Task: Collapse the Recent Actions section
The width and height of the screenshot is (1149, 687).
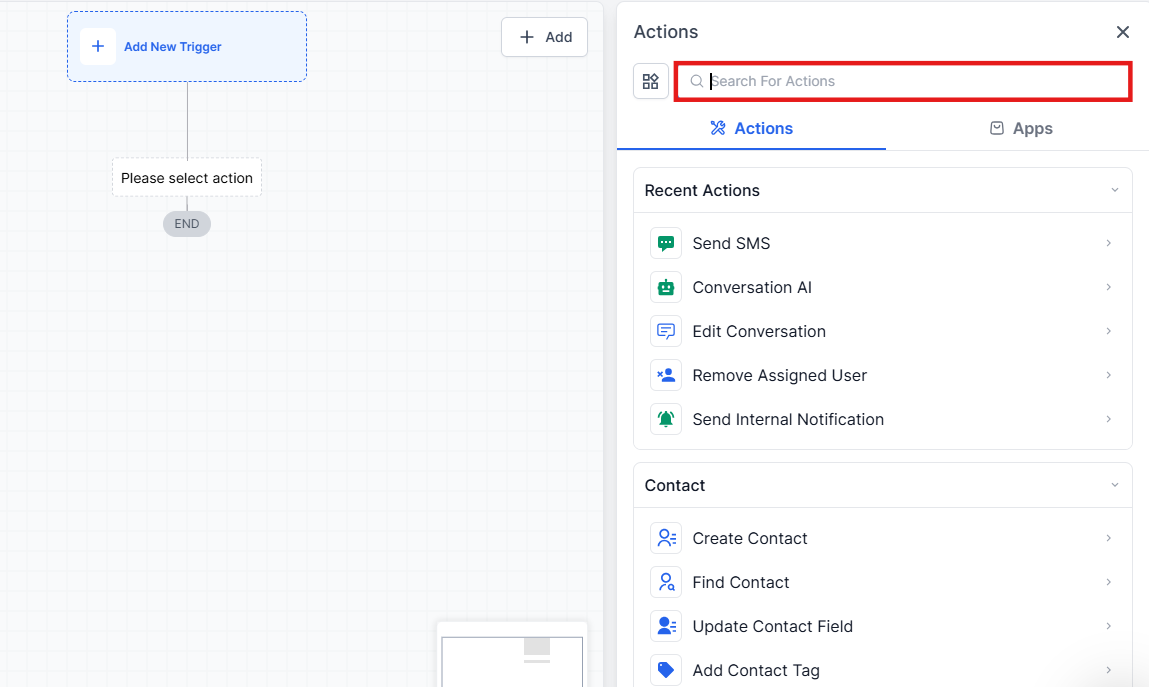Action: 1114,190
